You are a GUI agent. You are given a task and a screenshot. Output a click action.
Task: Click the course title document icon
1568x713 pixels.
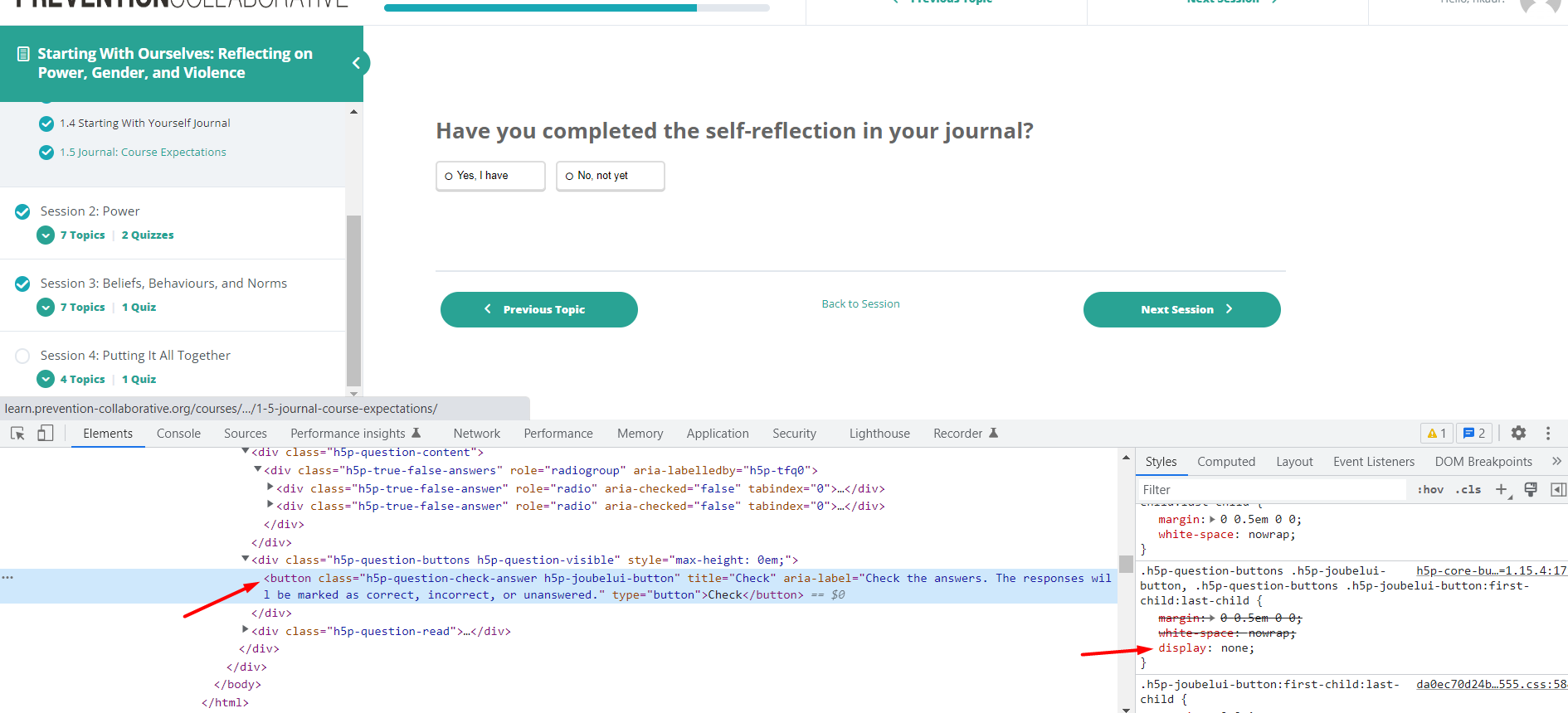[x=24, y=54]
